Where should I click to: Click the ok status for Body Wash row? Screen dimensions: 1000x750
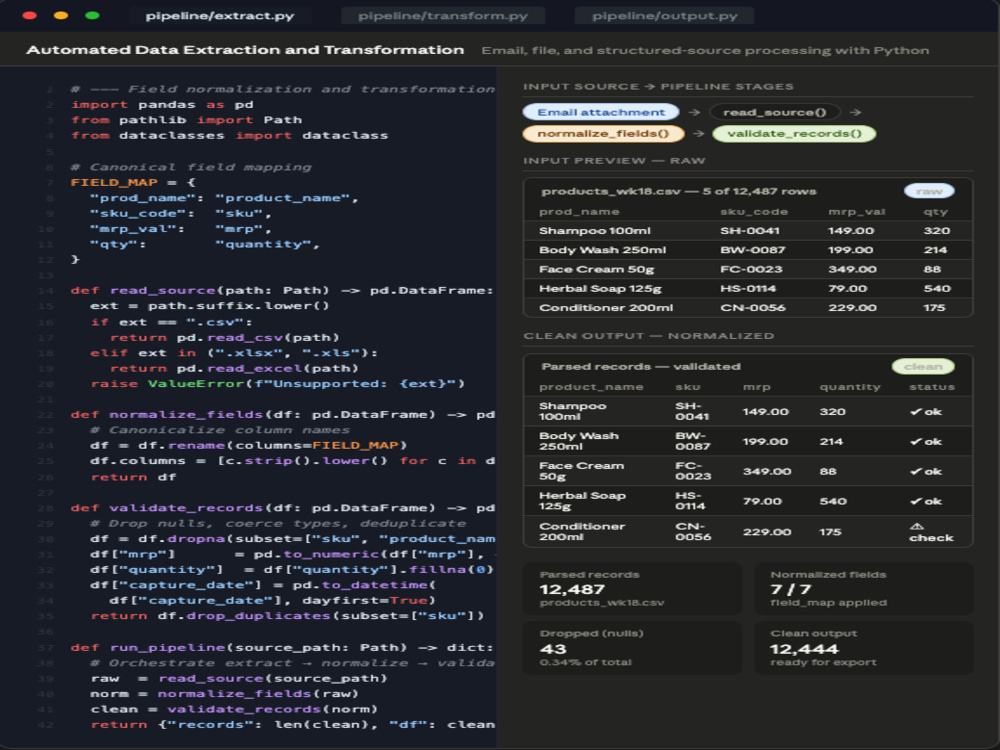(x=926, y=441)
